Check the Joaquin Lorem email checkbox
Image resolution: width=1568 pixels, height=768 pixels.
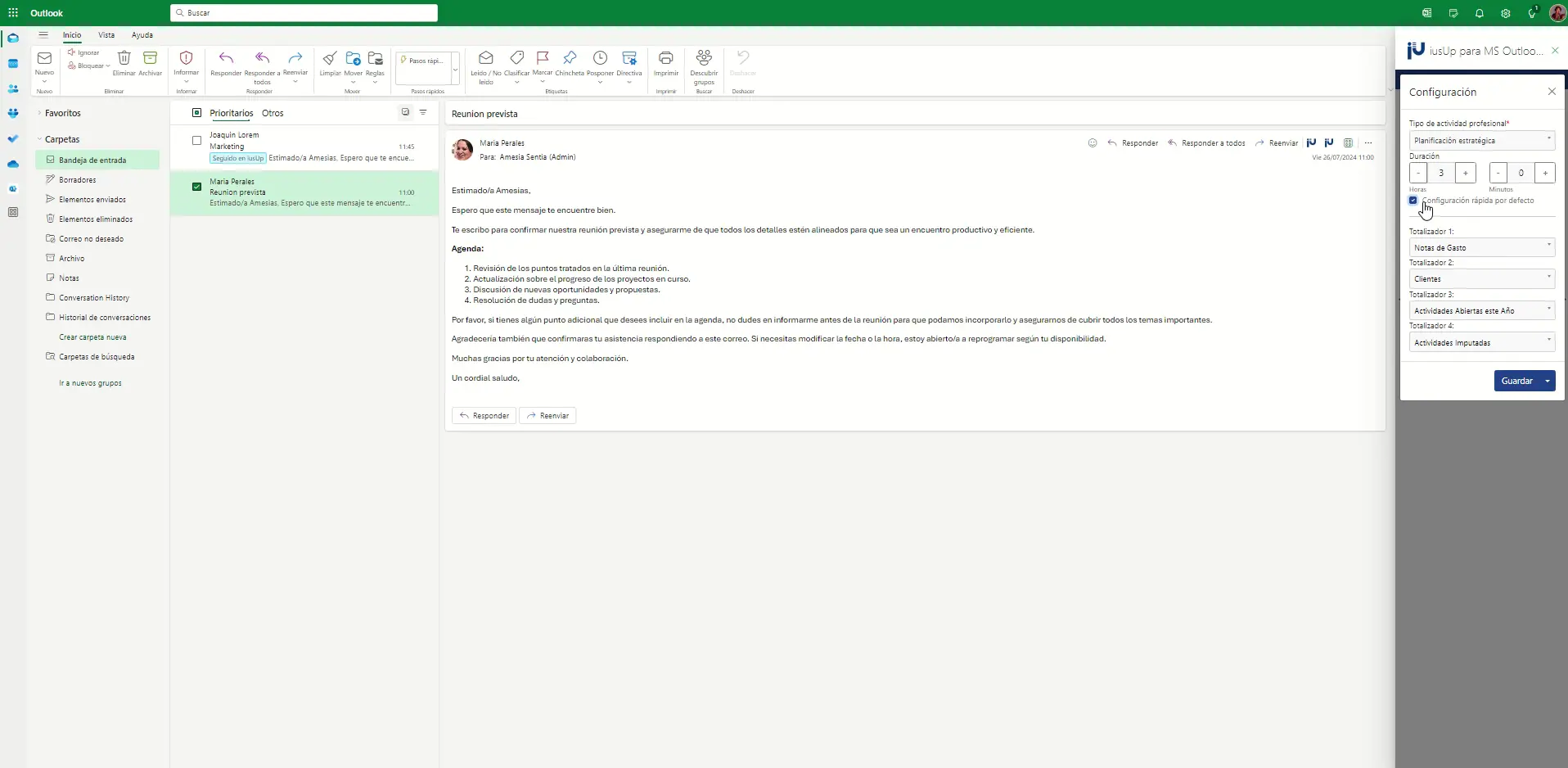click(196, 141)
